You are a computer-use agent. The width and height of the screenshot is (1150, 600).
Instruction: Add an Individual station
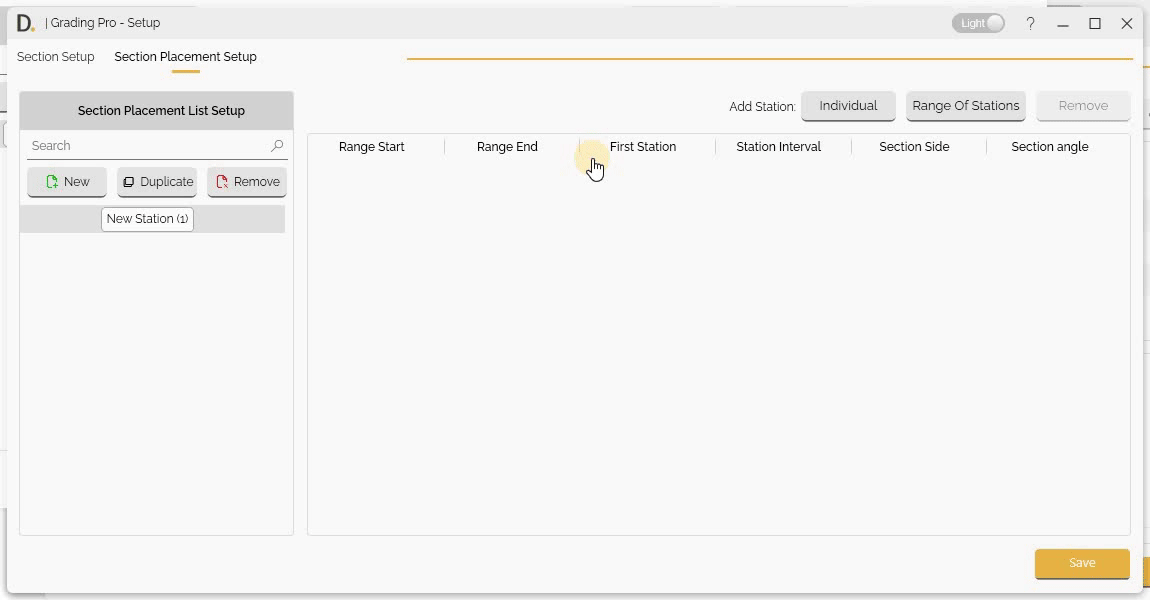[848, 106]
